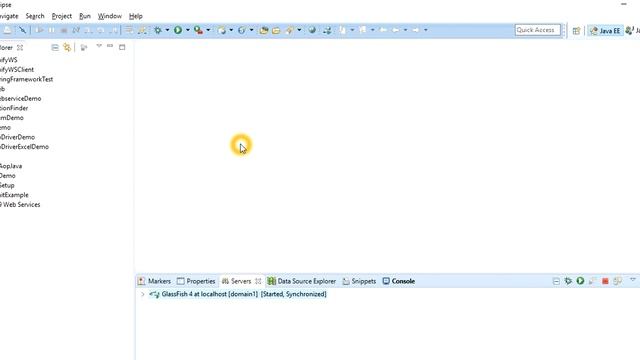The height and width of the screenshot is (360, 640).
Task: Click the Open Task folder icon
Action: click(276, 30)
